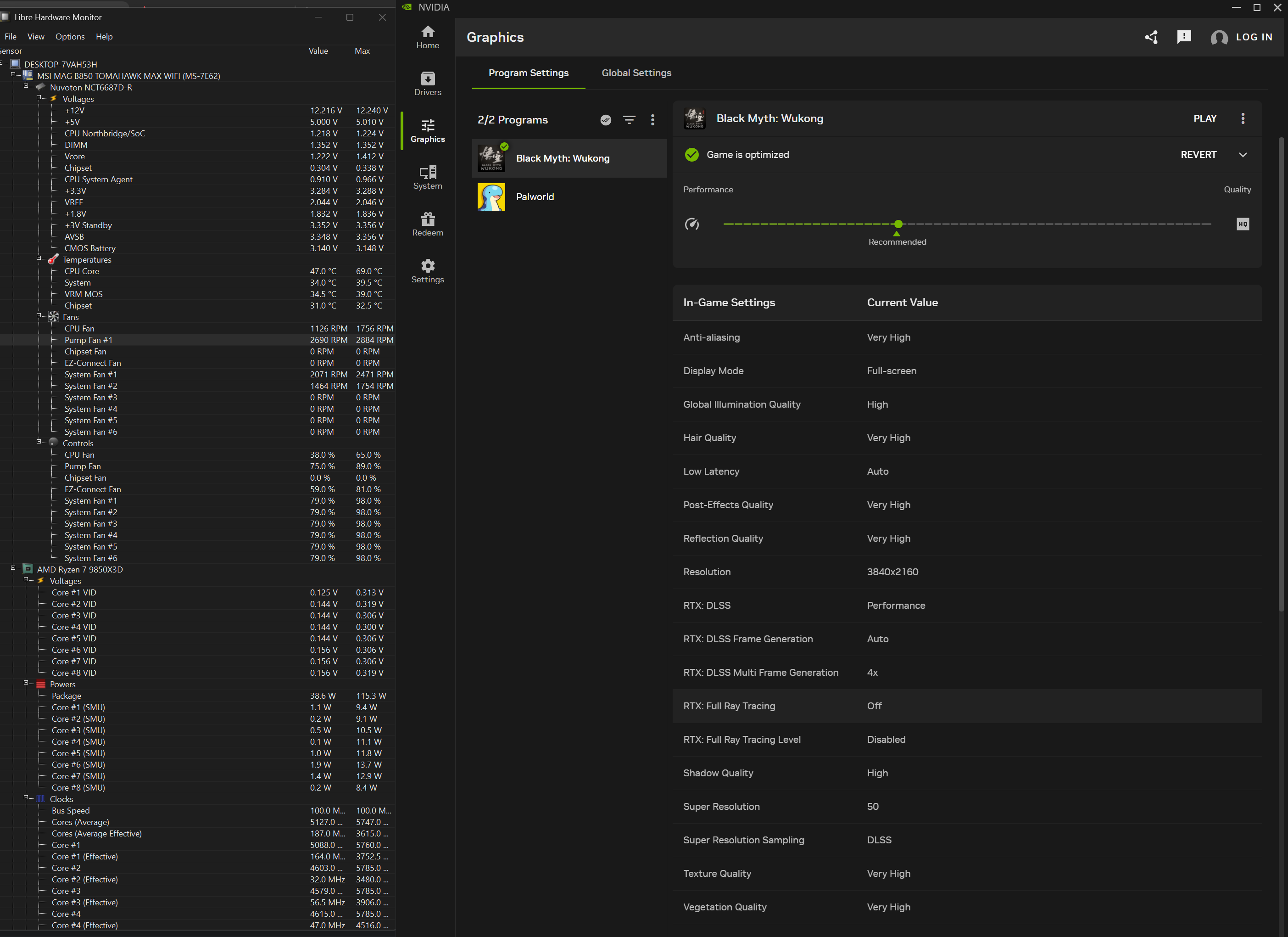Screen dimensions: 1288x937
Task: Select Palworld in the programs list
Action: (535, 197)
